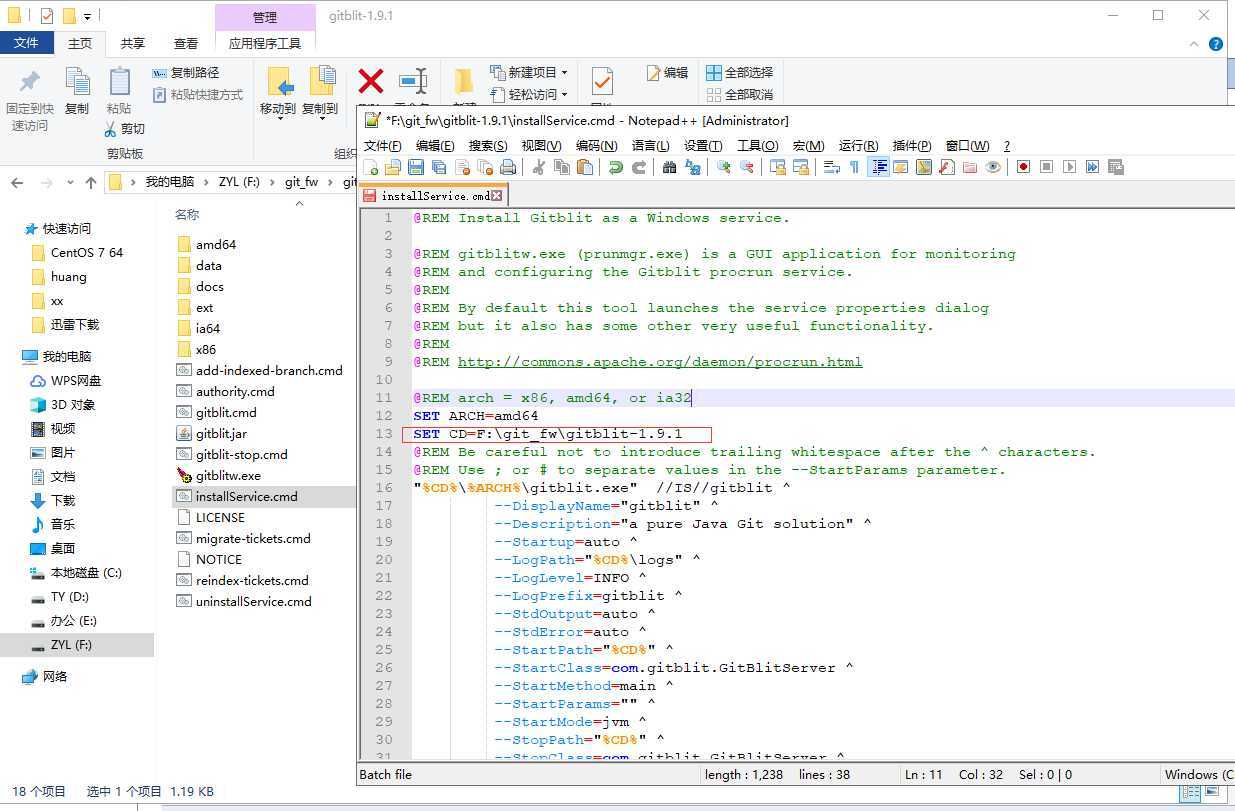This screenshot has height=811, width=1235.
Task: Click the Playback macro icon
Action: pyautogui.click(x=1069, y=167)
